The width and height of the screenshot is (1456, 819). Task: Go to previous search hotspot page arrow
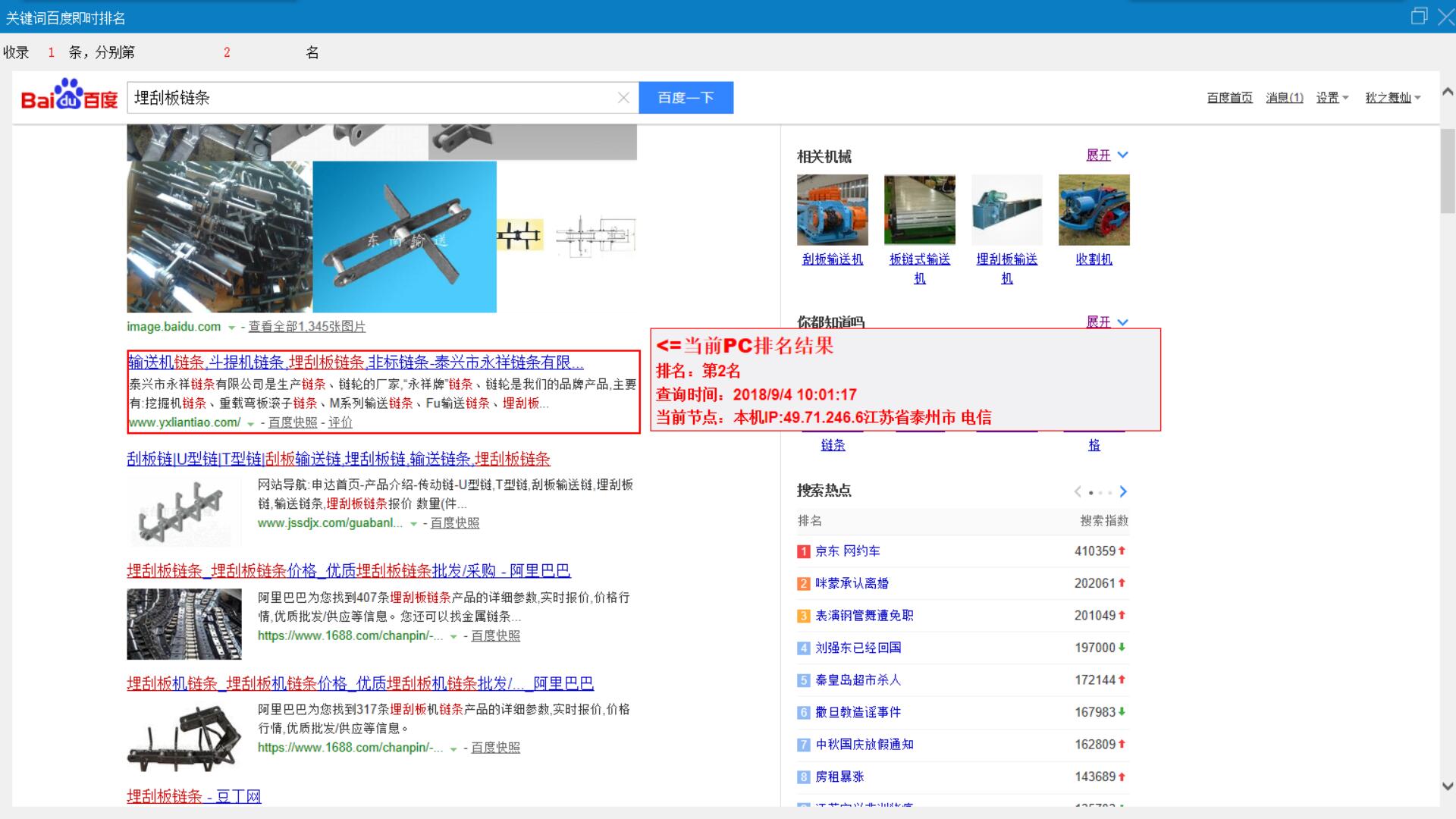[1078, 491]
